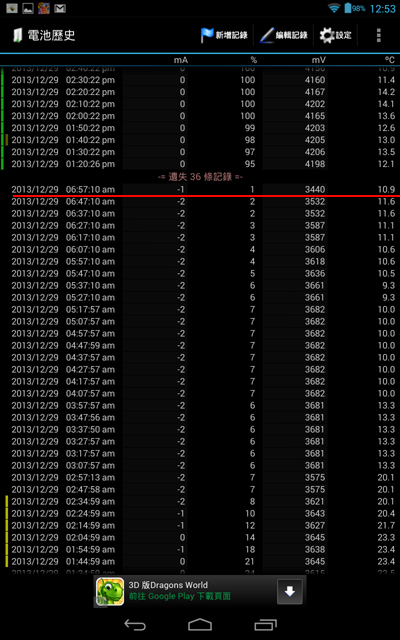Tap the 12:53 clock in status bar
This screenshot has height=640, width=400.
click(x=382, y=9)
